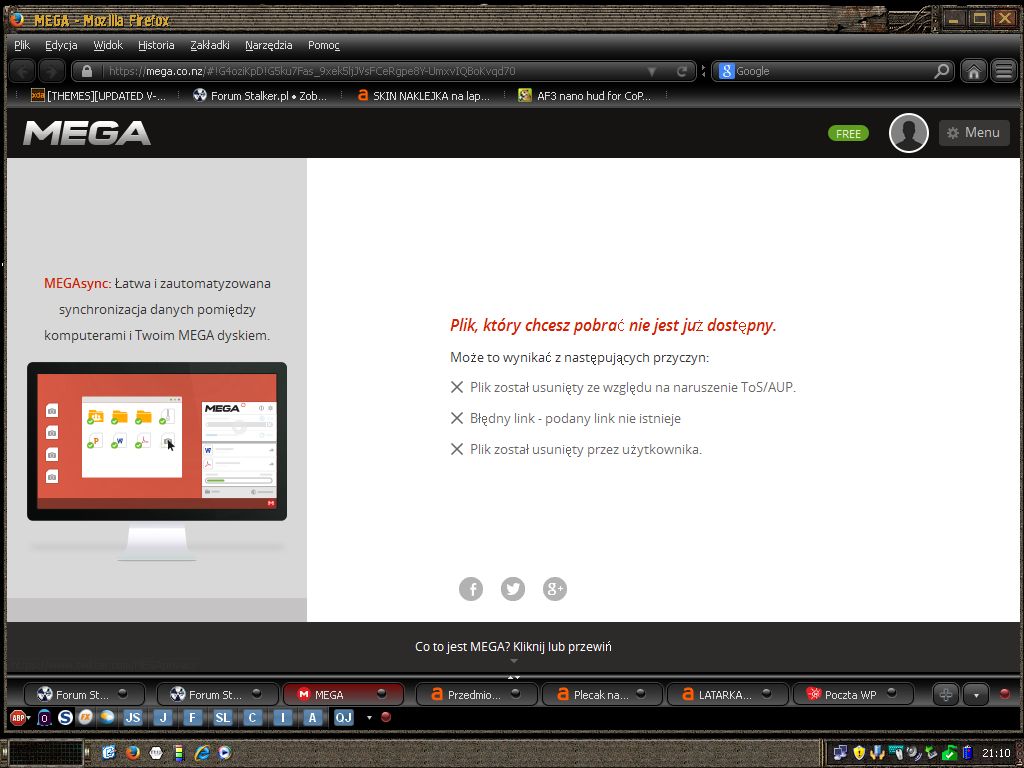Open the Firefox hamburger menu

(1004, 71)
